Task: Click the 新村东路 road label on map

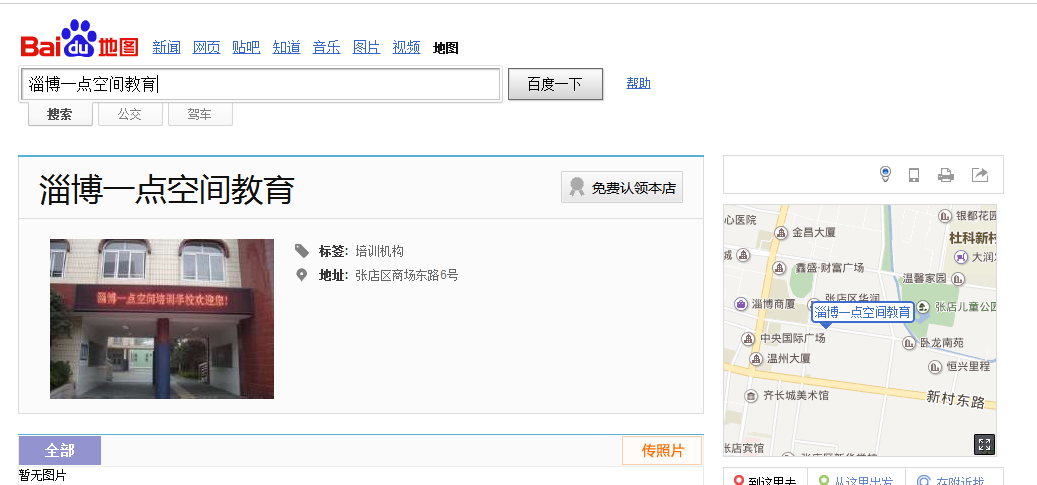Action: pyautogui.click(x=955, y=399)
